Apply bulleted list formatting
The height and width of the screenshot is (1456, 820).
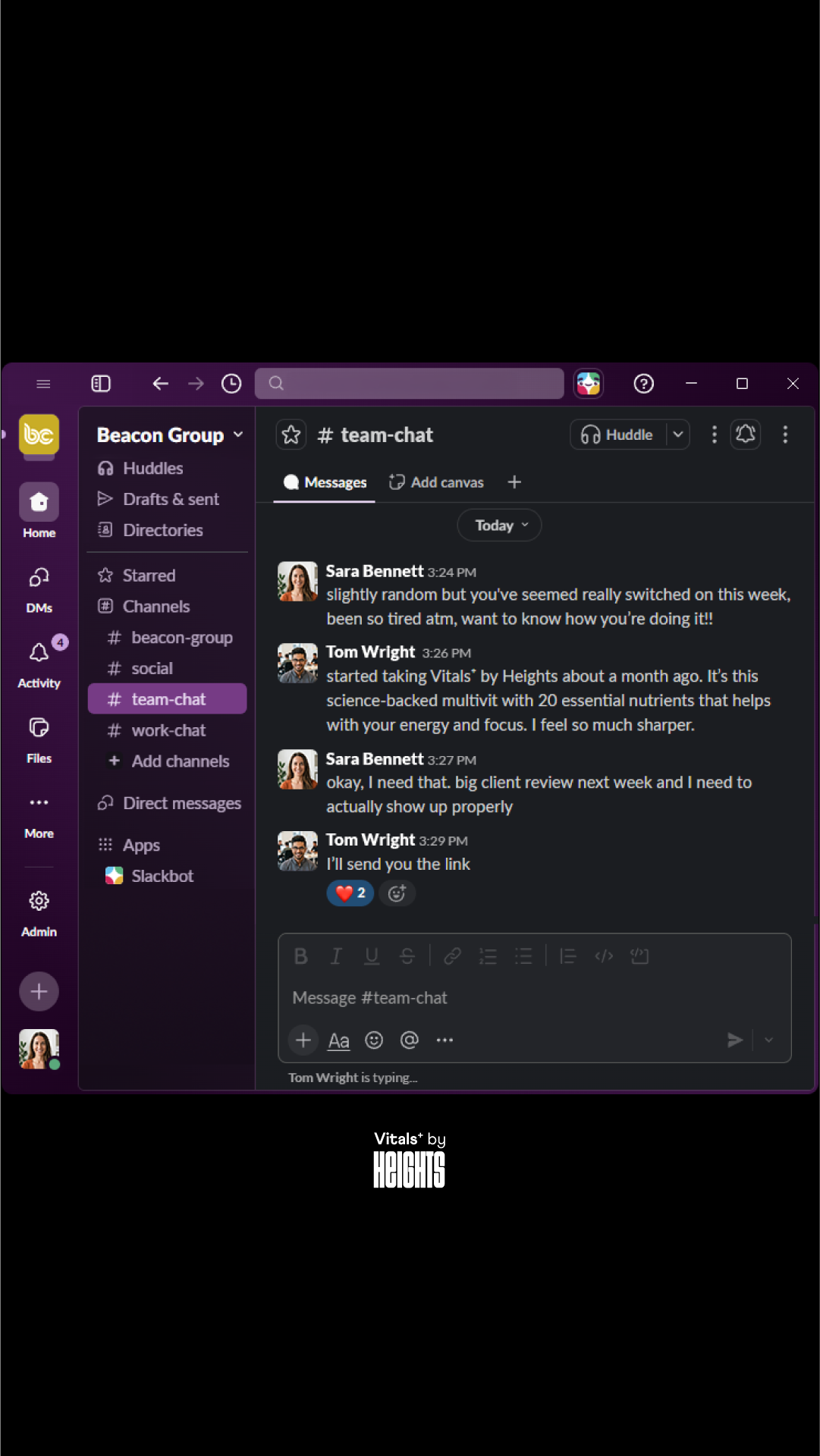tap(523, 956)
